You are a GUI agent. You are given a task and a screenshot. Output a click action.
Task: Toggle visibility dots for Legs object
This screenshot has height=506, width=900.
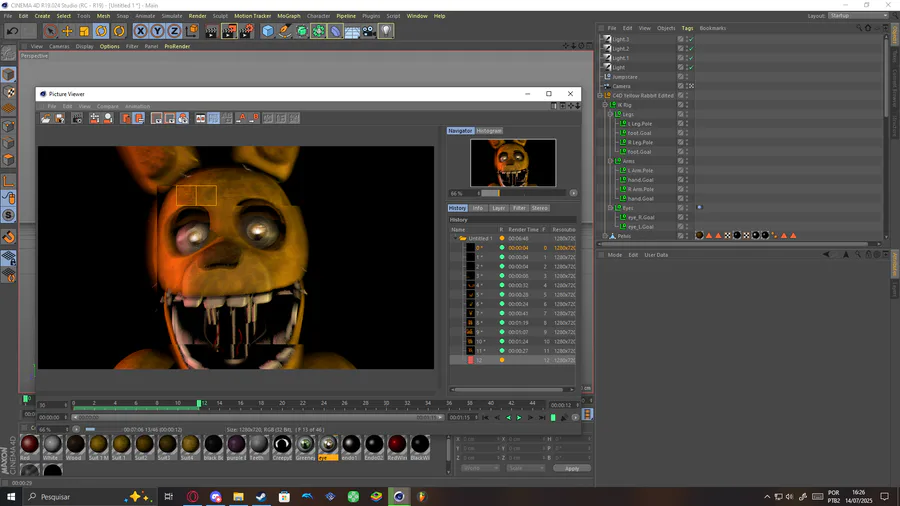(x=686, y=114)
